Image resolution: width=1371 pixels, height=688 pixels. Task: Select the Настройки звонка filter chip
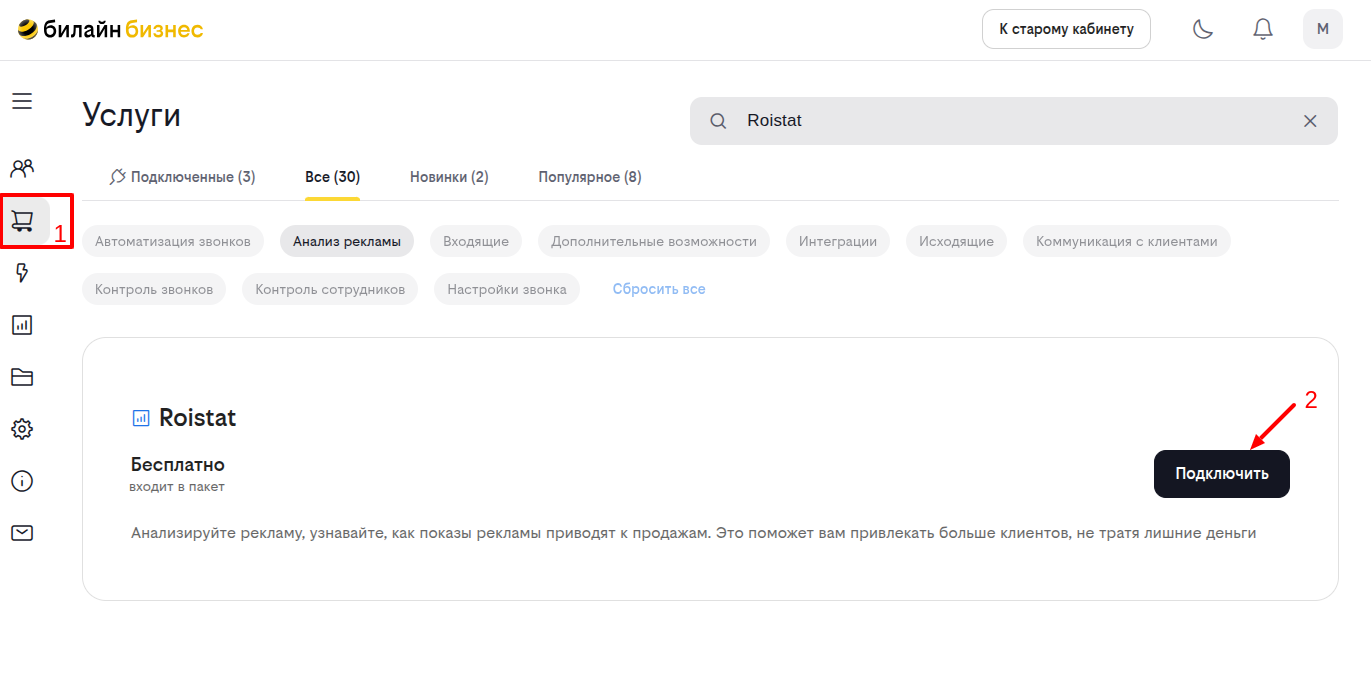pos(507,289)
